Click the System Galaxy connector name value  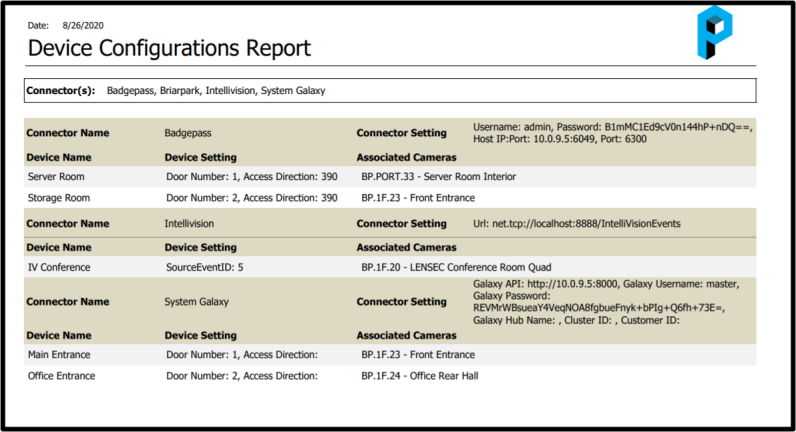coord(196,302)
